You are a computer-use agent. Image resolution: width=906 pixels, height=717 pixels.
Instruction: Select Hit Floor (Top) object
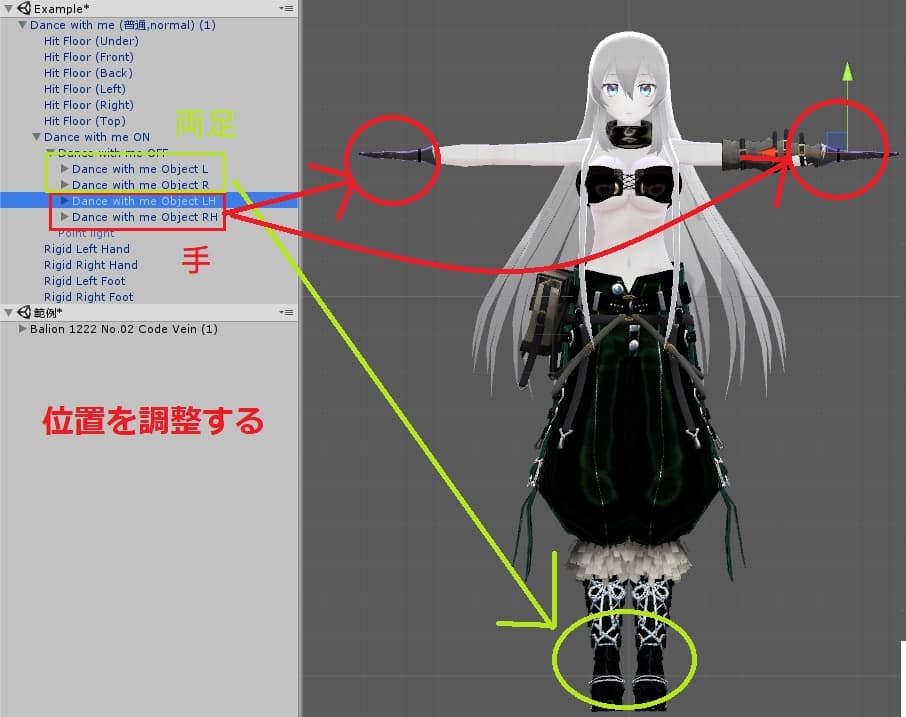[85, 121]
